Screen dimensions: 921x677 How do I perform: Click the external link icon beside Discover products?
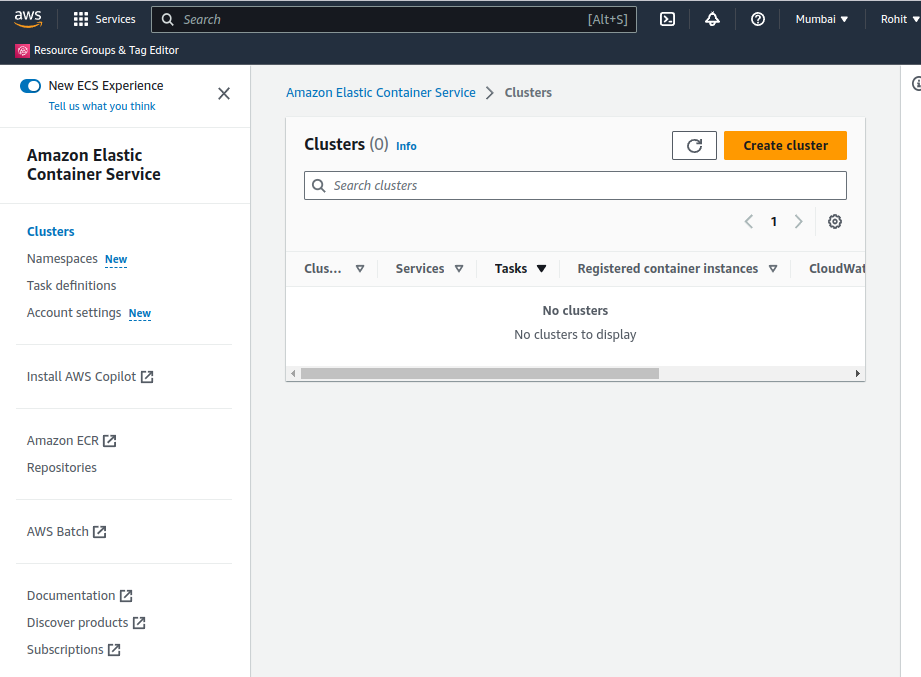(x=139, y=623)
